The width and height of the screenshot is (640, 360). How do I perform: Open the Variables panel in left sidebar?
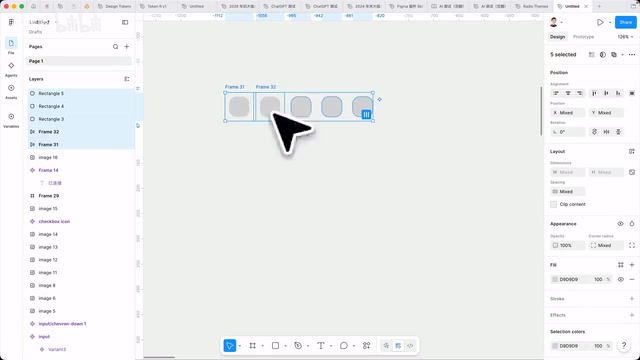click(11, 120)
